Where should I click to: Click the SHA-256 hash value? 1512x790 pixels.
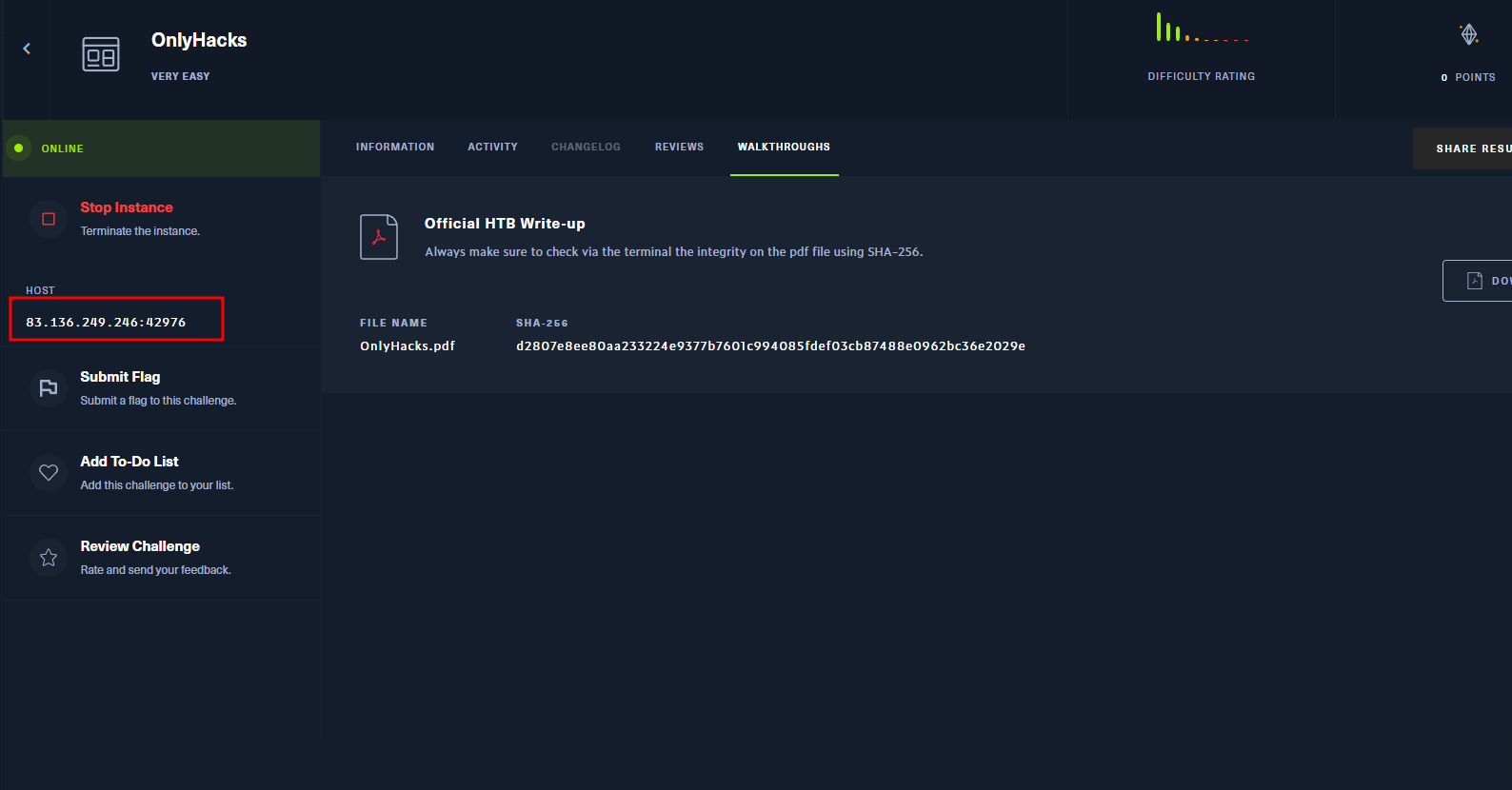coord(770,346)
